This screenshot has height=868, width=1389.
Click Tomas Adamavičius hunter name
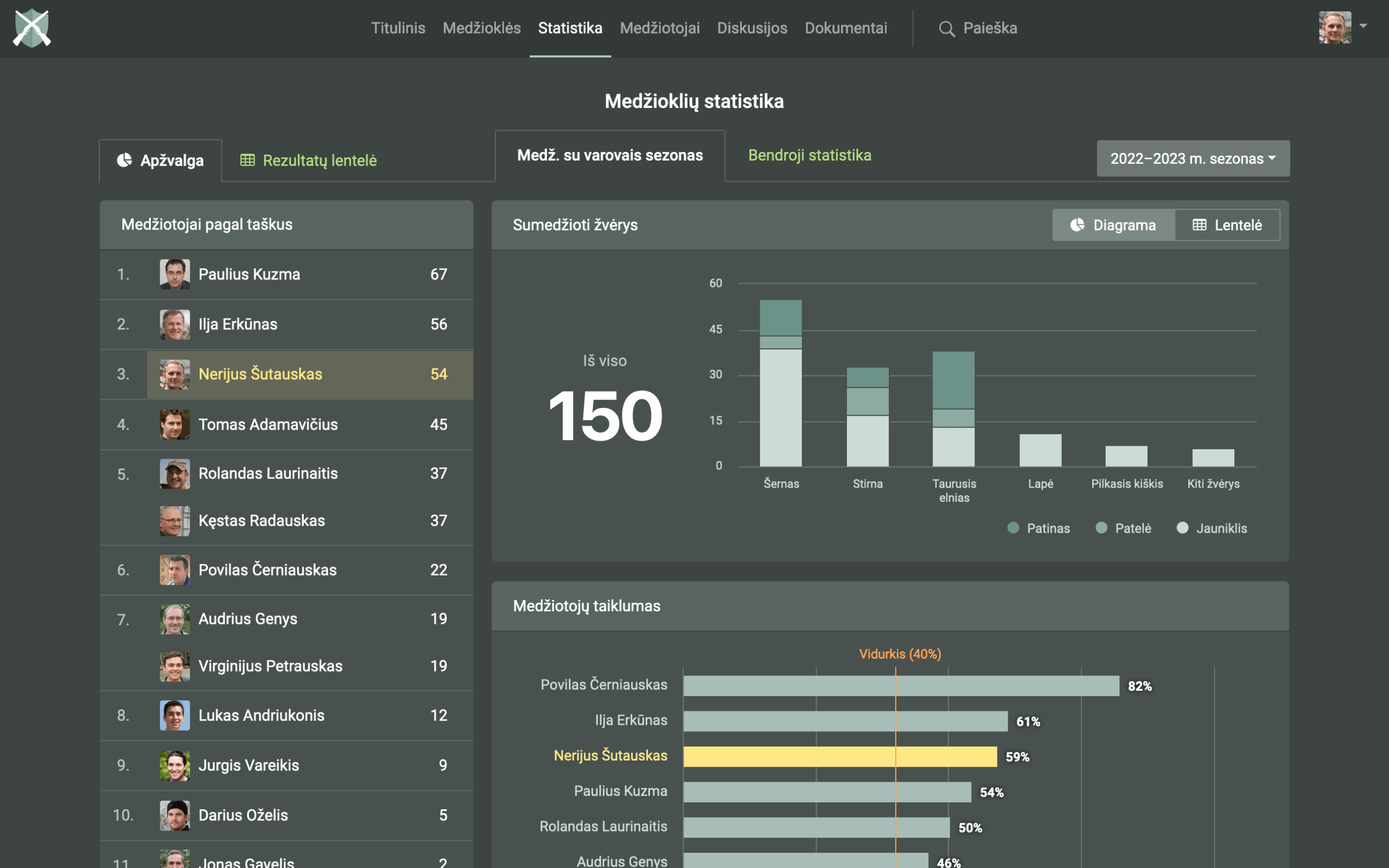pyautogui.click(x=268, y=424)
